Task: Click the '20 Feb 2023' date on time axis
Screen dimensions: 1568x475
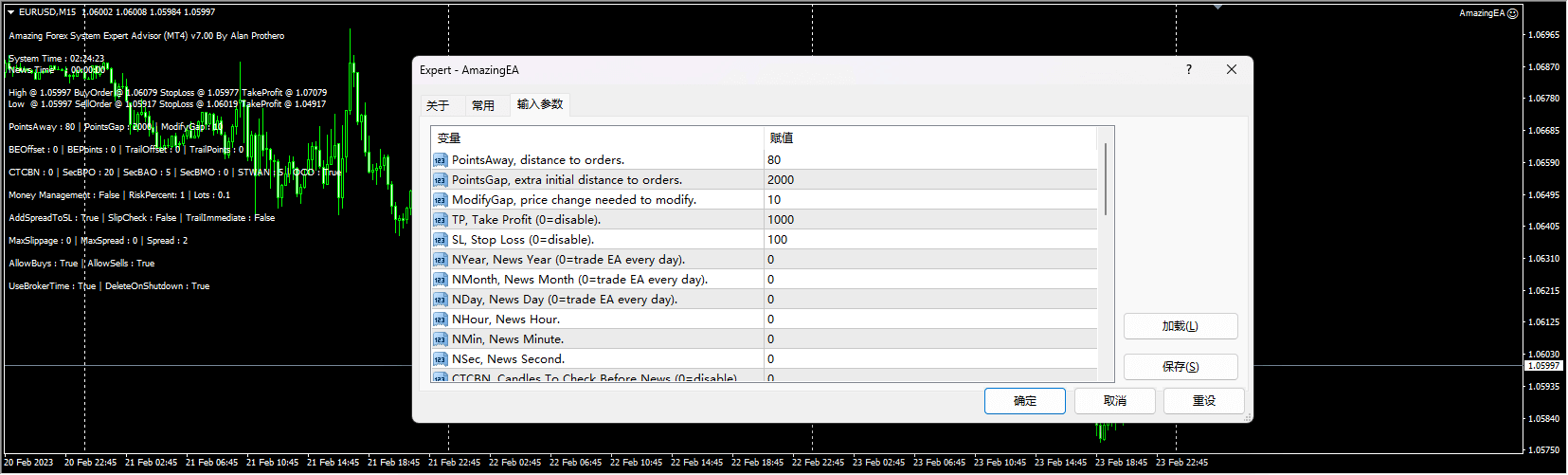Action: 28,463
